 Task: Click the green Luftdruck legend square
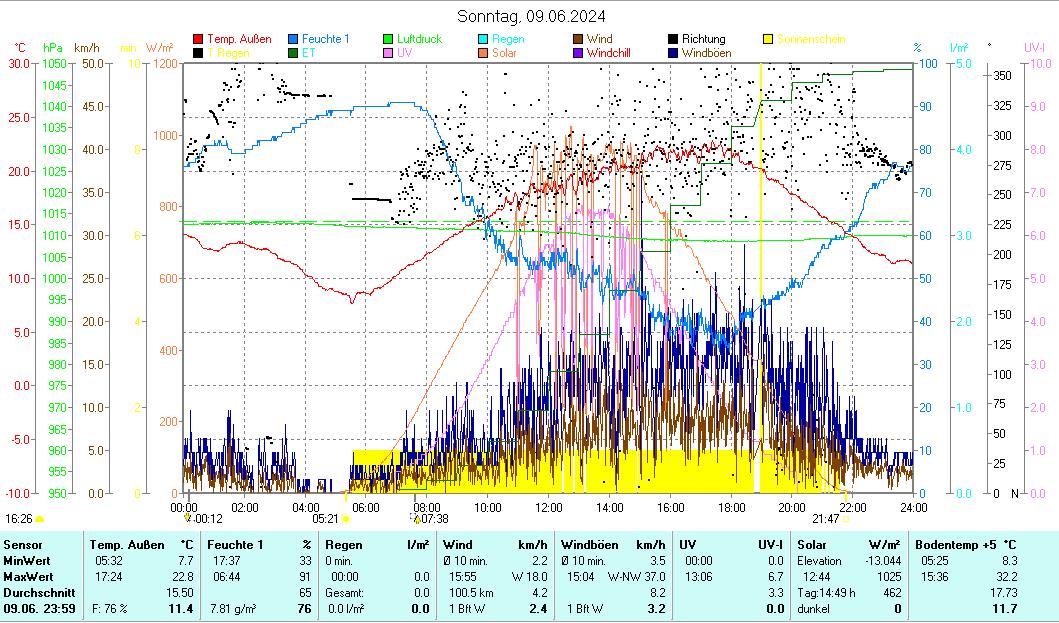click(389, 39)
